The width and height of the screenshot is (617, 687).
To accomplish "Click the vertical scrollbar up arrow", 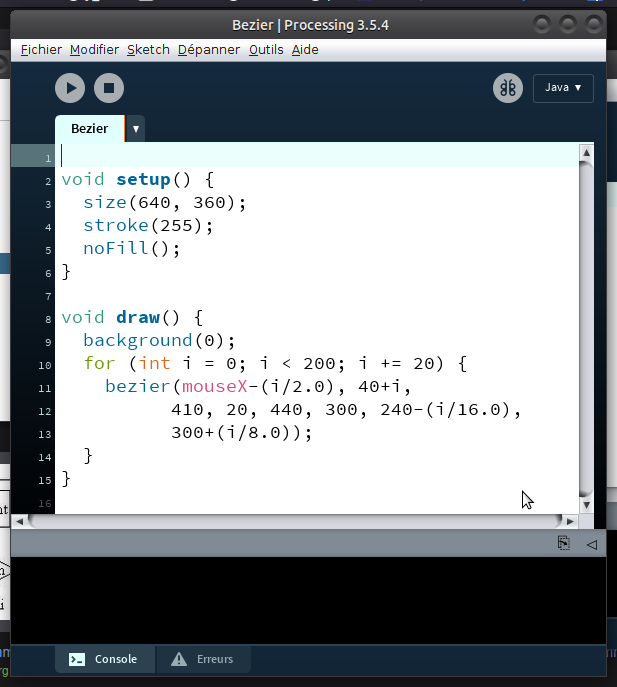I will pos(586,153).
